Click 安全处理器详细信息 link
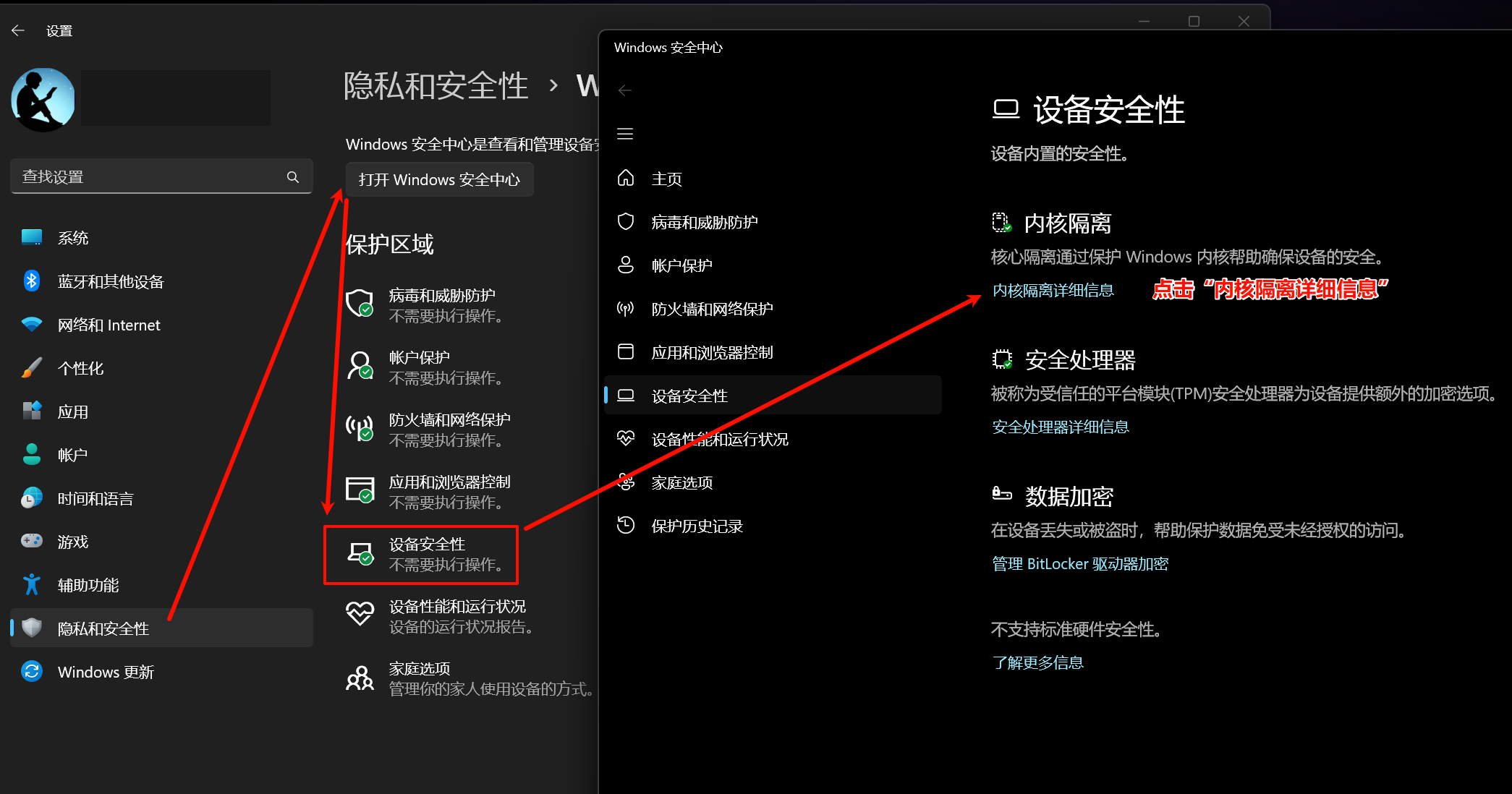Image resolution: width=1512 pixels, height=794 pixels. pyautogui.click(x=1060, y=427)
